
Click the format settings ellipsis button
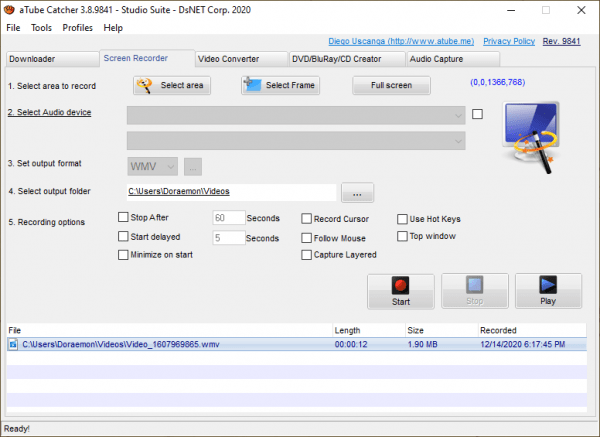[x=193, y=167]
